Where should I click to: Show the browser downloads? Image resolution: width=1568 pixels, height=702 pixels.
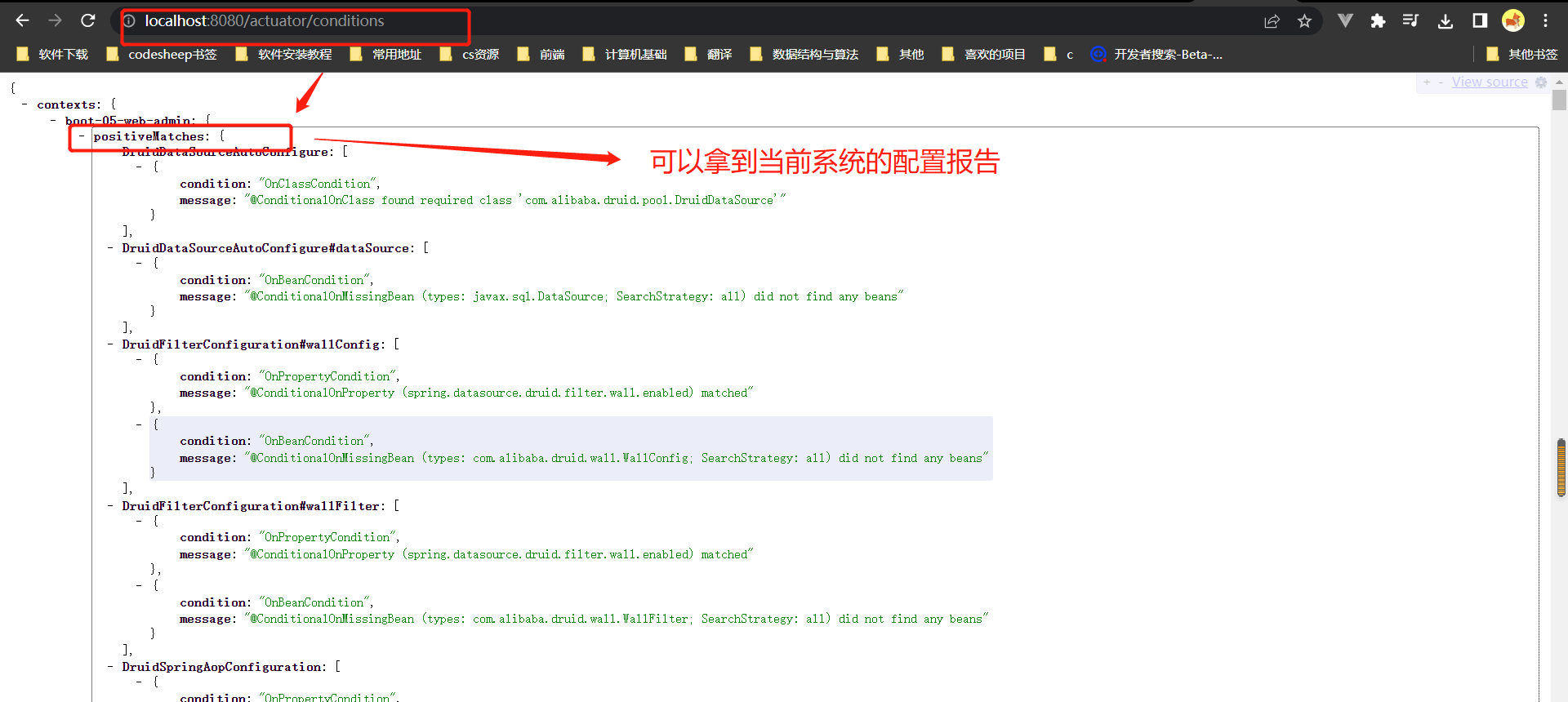pyautogui.click(x=1445, y=21)
